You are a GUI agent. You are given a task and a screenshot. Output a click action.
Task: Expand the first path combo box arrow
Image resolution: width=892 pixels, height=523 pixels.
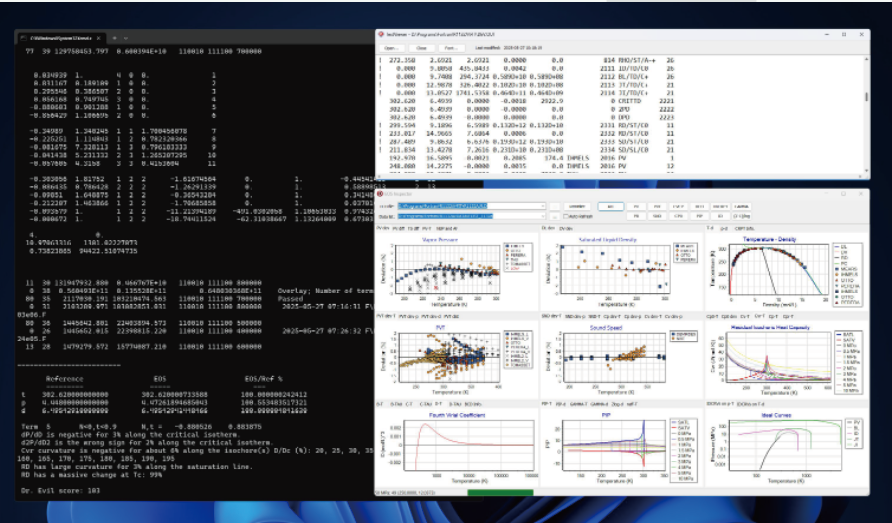coord(543,207)
